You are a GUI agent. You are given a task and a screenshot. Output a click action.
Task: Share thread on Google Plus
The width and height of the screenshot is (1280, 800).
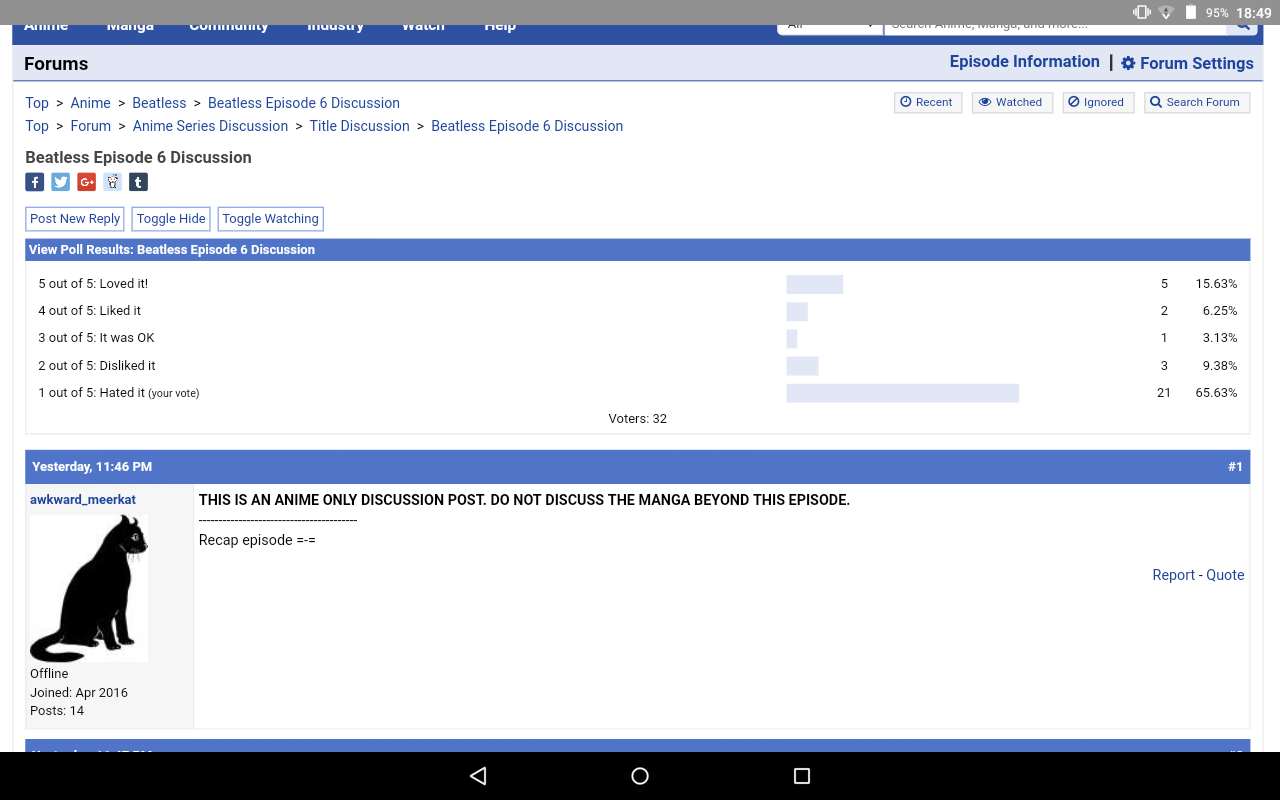(x=87, y=182)
